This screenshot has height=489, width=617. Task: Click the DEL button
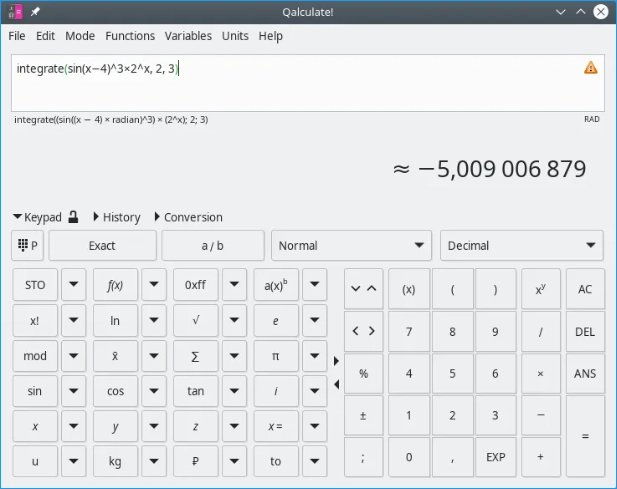coord(585,331)
